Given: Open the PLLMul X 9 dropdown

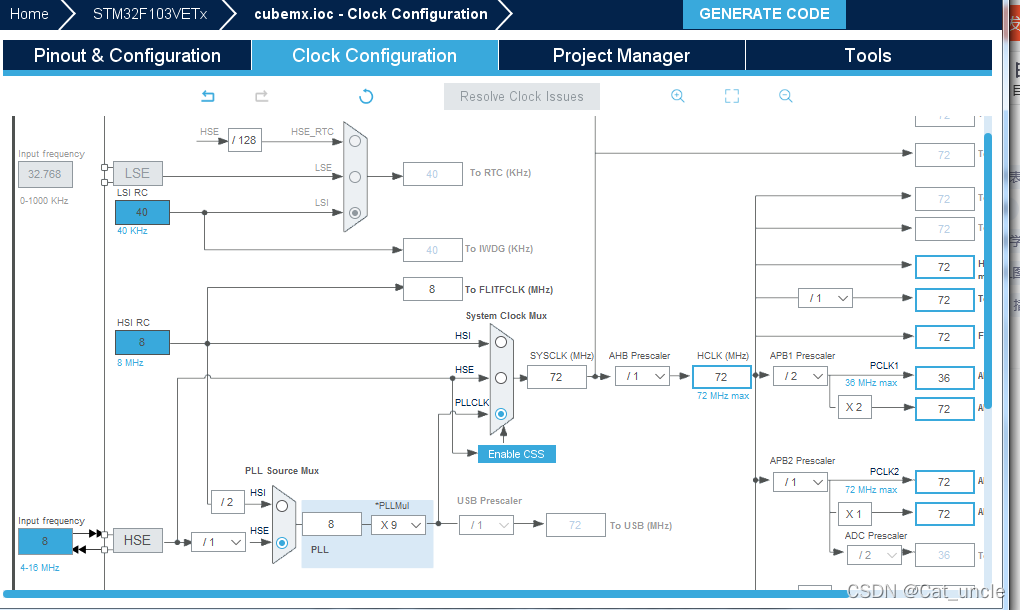Looking at the screenshot, I should (399, 525).
